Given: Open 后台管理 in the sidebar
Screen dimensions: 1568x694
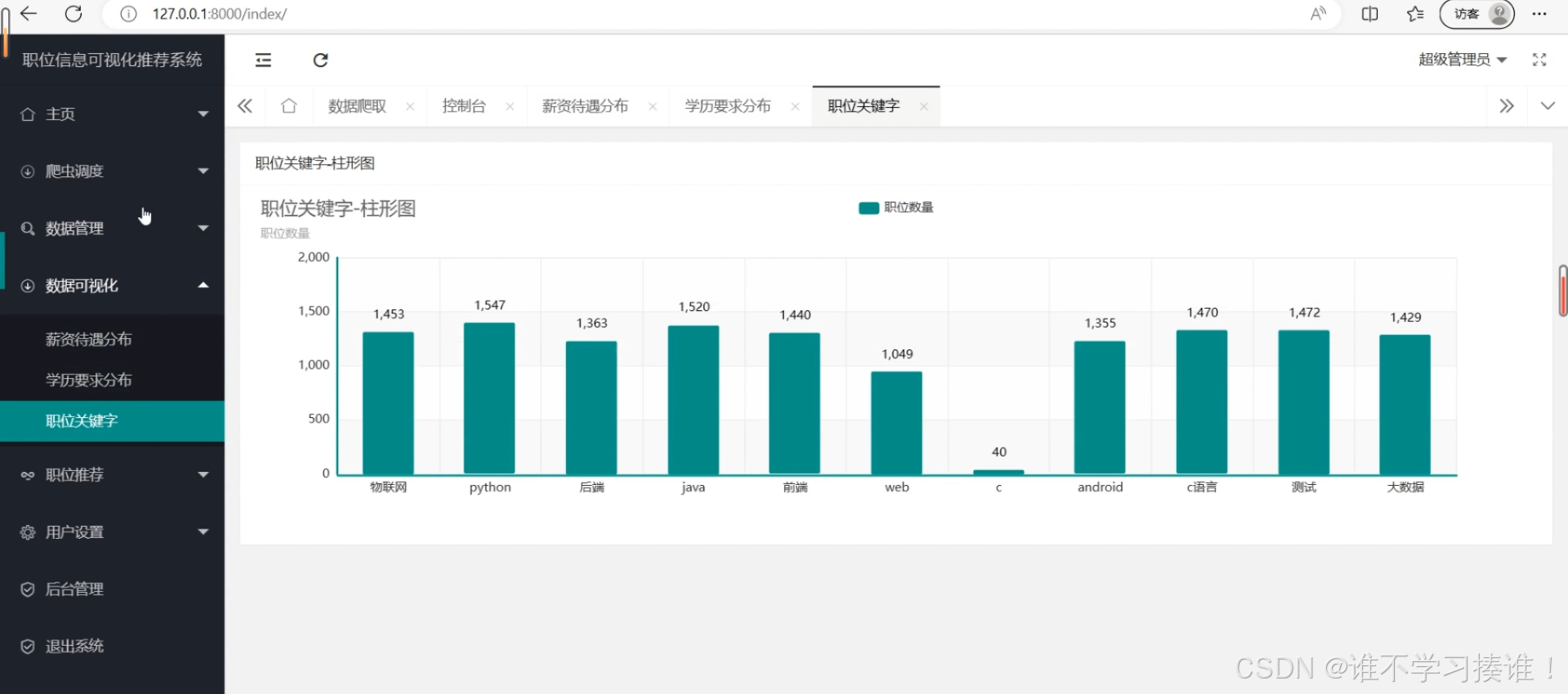Looking at the screenshot, I should [x=113, y=589].
